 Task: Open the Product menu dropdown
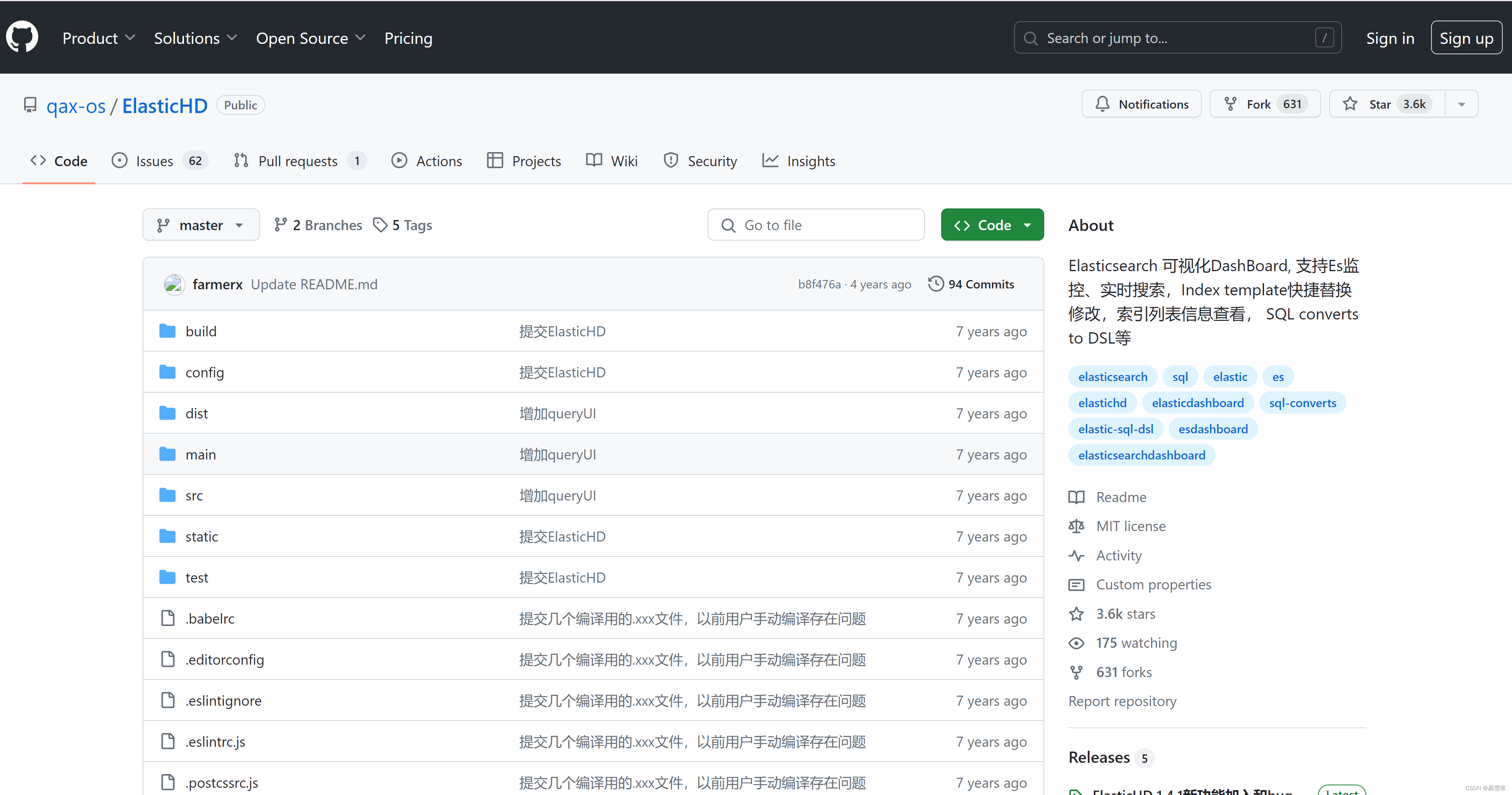(98, 37)
